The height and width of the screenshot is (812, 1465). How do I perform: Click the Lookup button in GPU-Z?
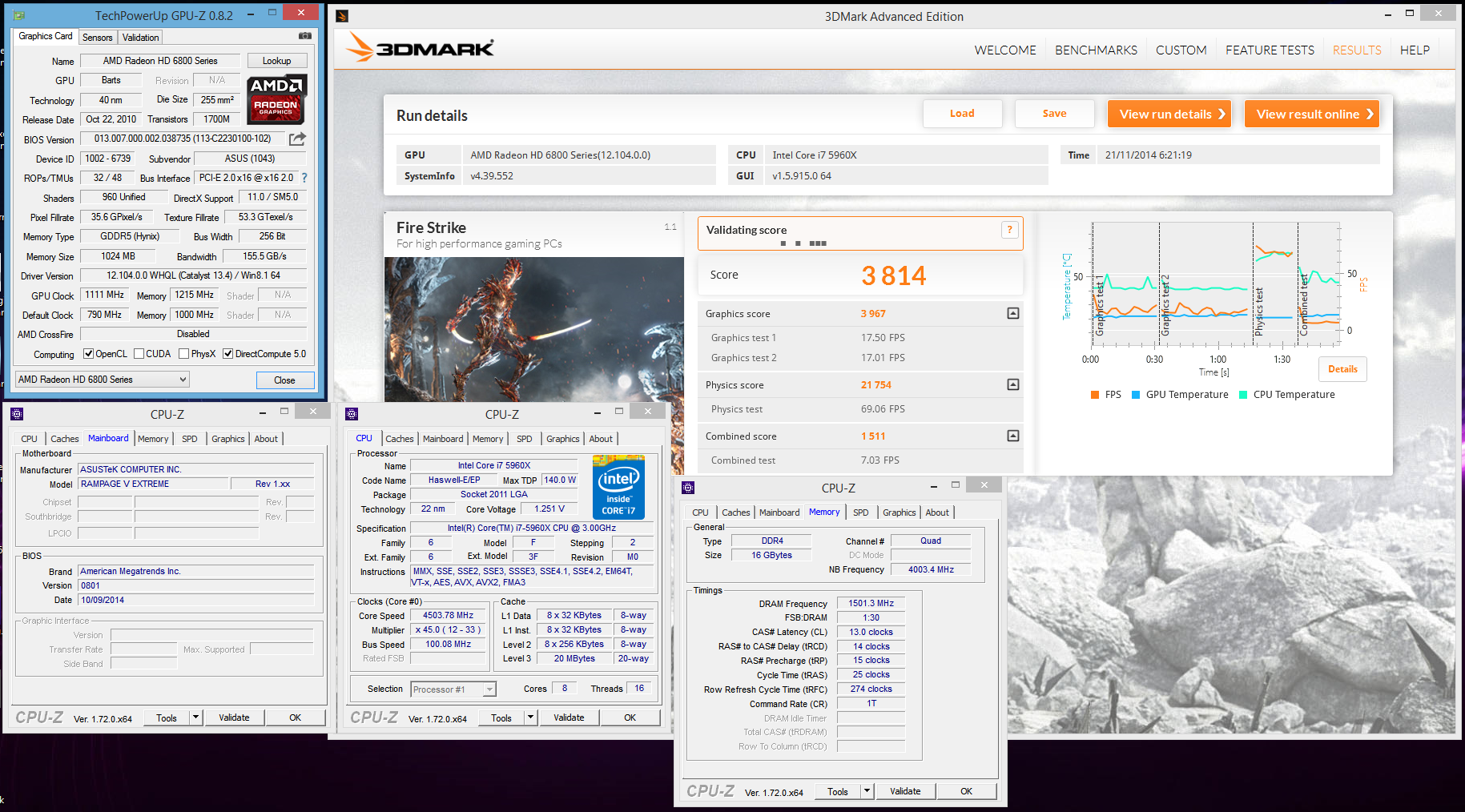pyautogui.click(x=276, y=61)
